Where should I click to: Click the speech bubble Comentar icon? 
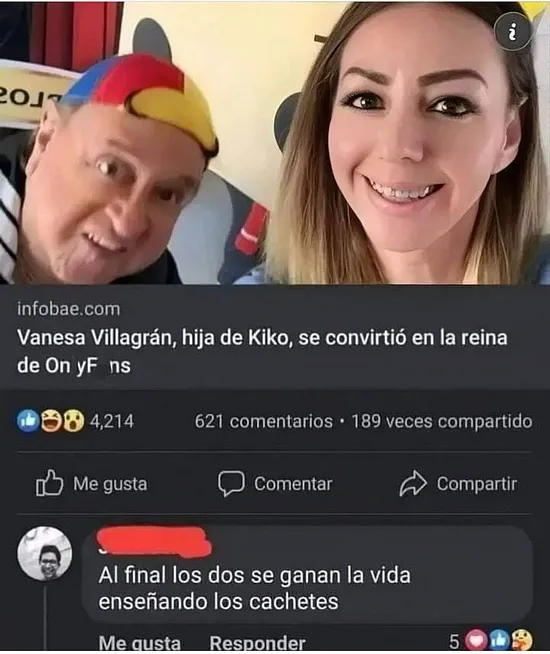[x=231, y=484]
